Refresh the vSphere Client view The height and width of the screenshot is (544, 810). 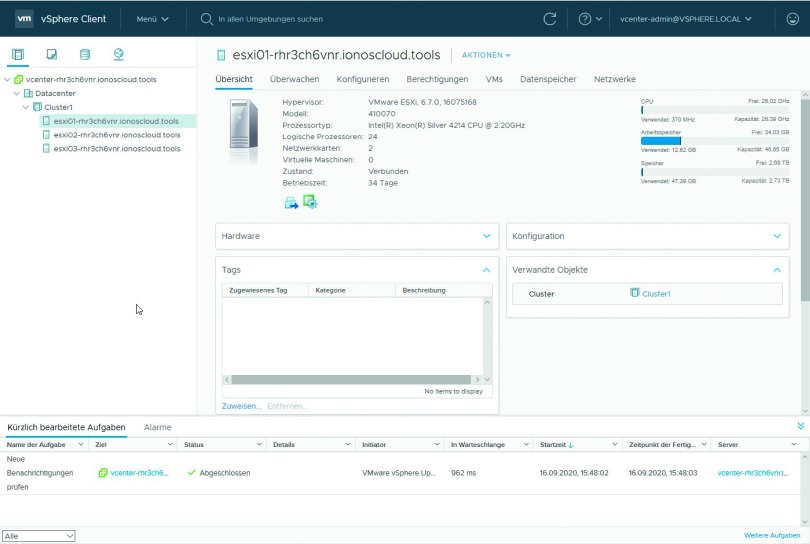point(550,19)
